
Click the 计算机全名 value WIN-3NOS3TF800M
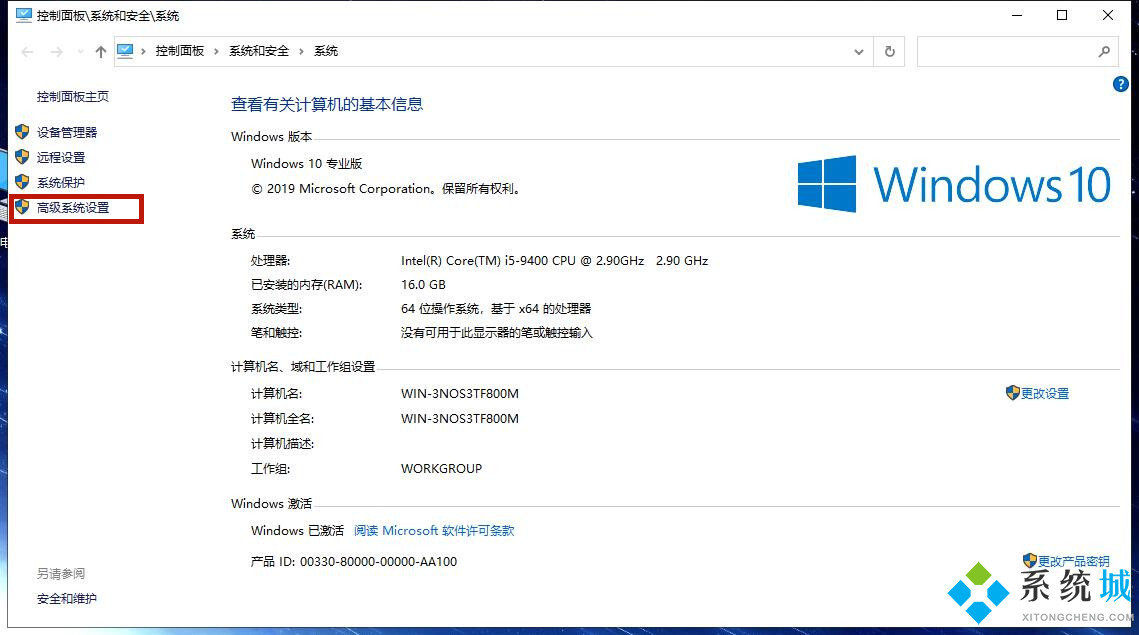tap(460, 418)
